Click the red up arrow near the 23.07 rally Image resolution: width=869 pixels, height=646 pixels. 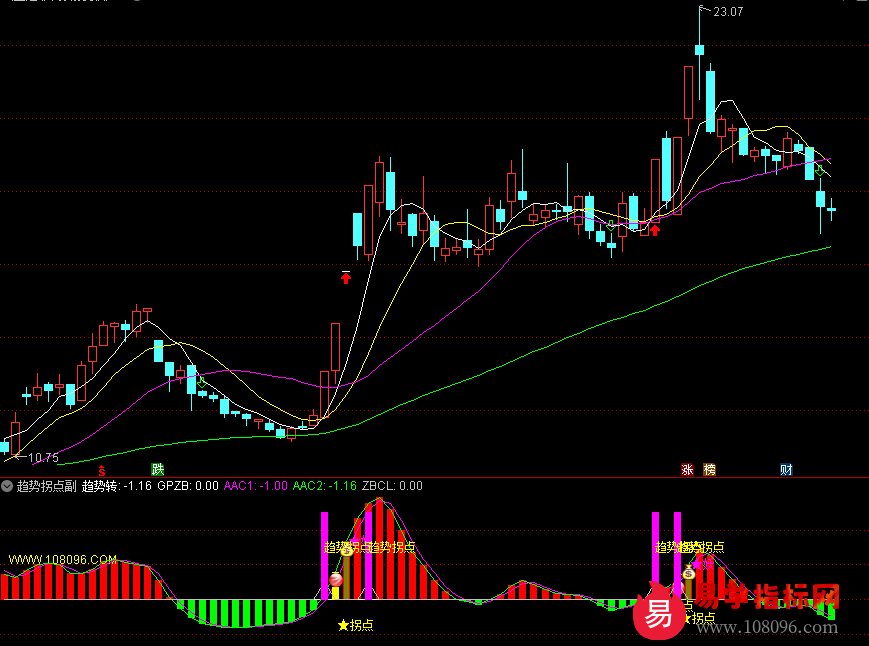655,230
